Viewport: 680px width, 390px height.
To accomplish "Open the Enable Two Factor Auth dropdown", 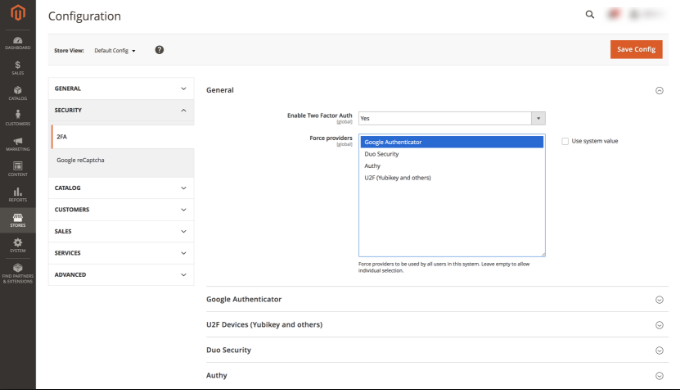I will coord(451,118).
